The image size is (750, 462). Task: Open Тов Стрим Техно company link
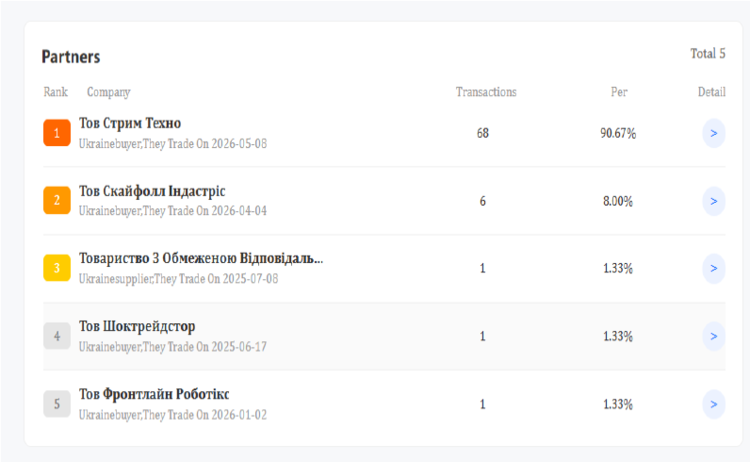[130, 123]
